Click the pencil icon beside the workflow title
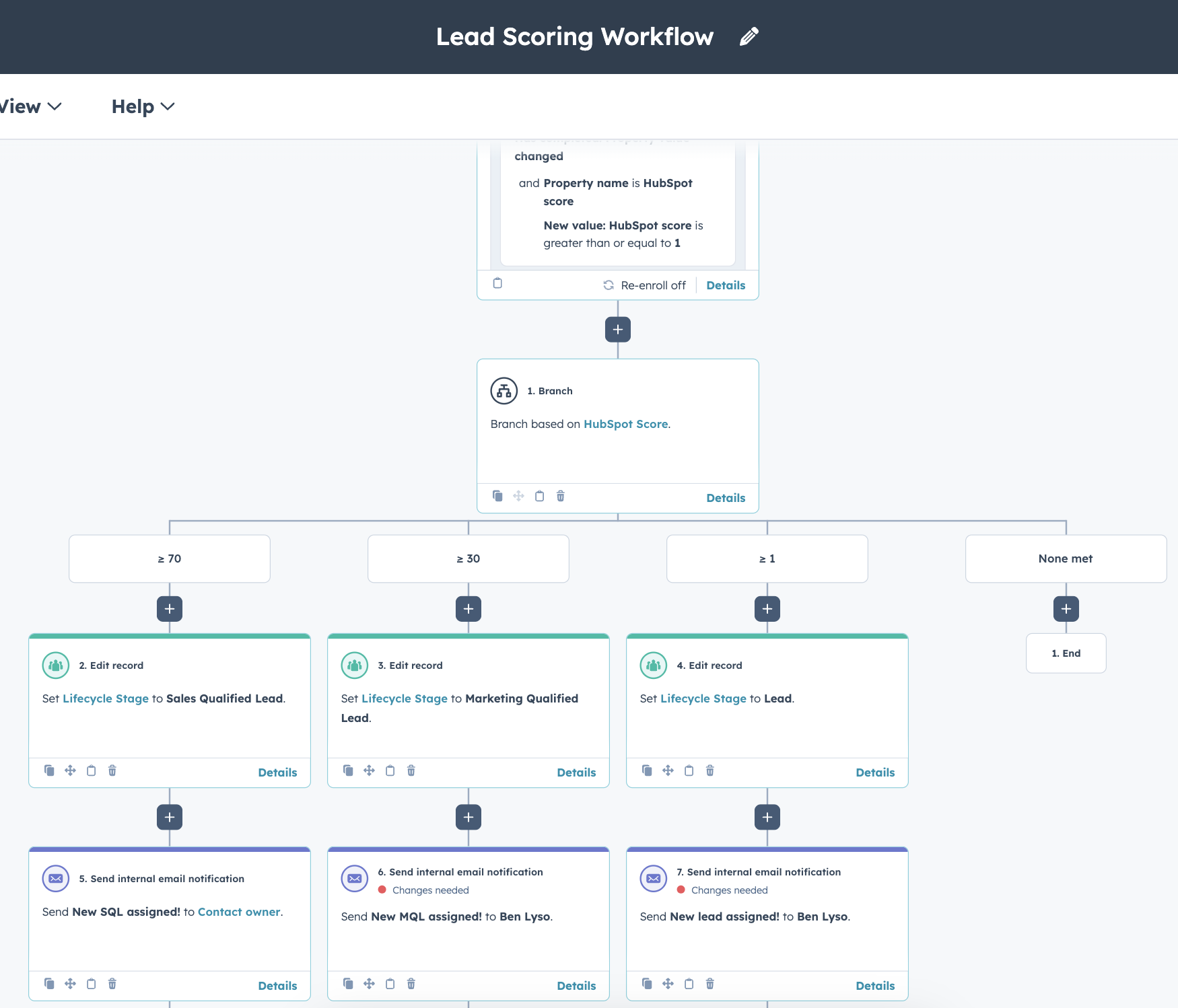1178x1008 pixels. 749,36
